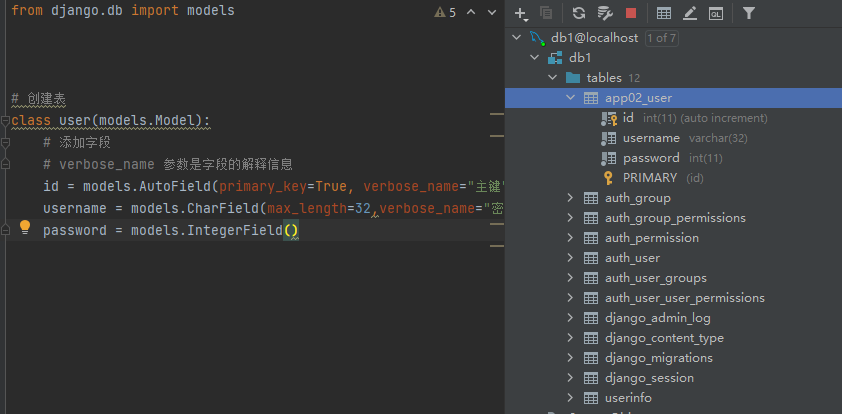Click 'AutoField' in the id line
Viewport: 842px width, 414px height.
click(x=175, y=187)
